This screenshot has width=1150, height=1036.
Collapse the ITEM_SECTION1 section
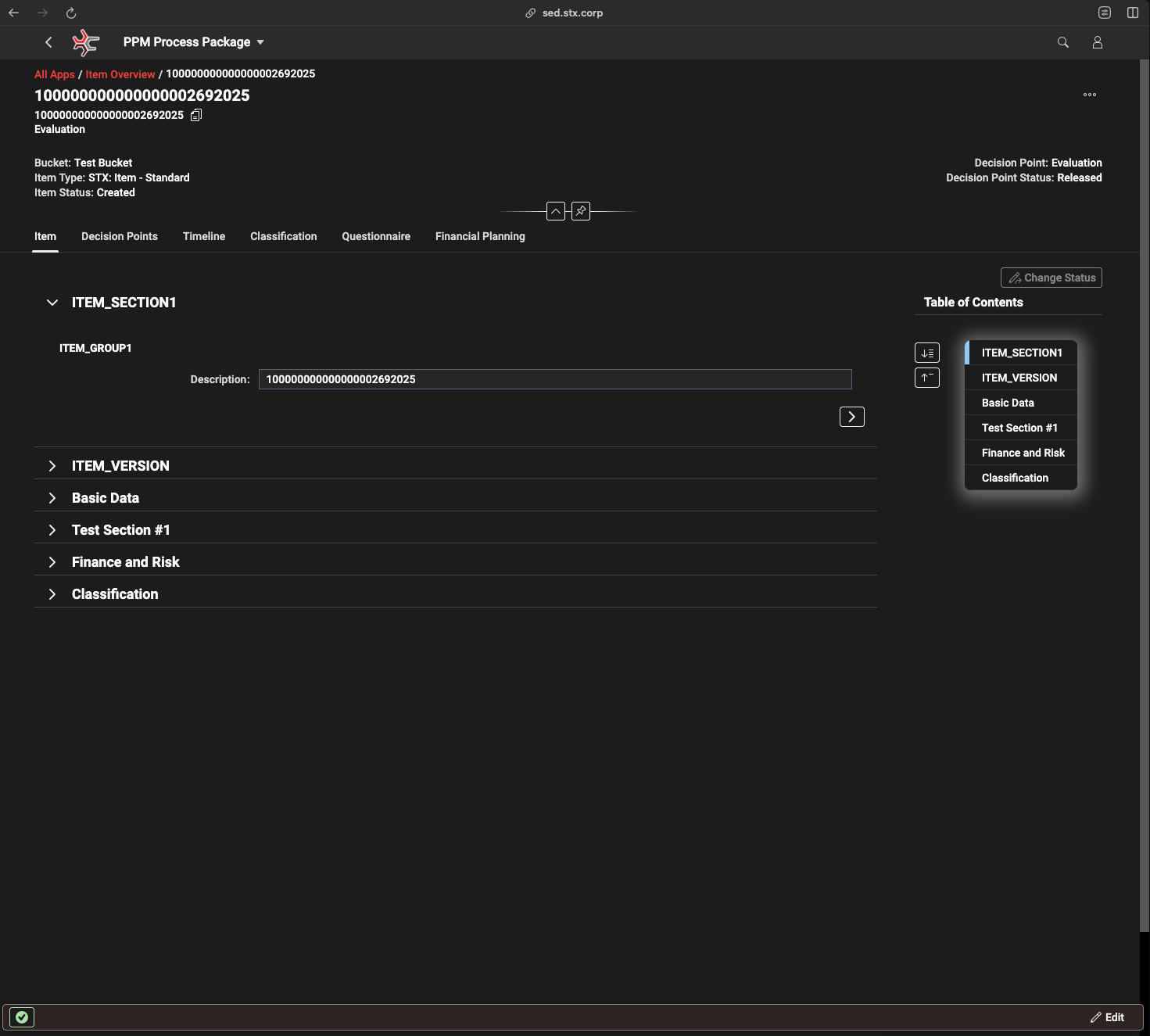[x=52, y=303]
